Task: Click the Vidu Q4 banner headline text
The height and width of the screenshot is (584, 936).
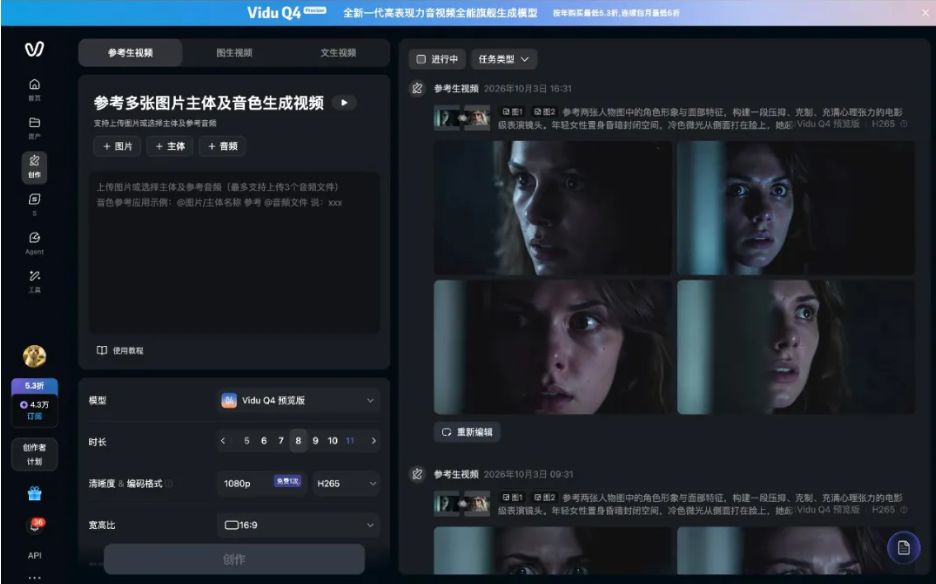Action: coord(440,13)
